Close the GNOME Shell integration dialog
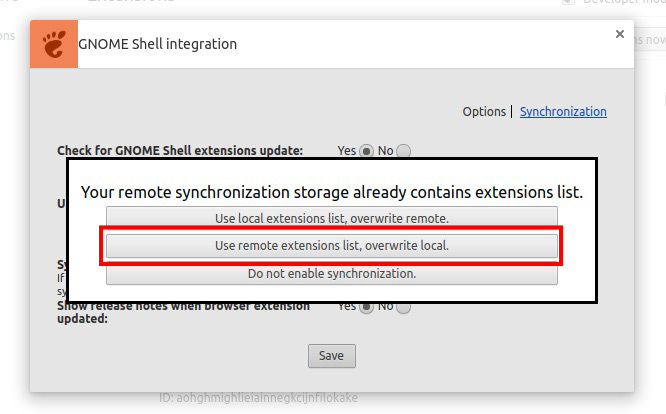 (620, 34)
